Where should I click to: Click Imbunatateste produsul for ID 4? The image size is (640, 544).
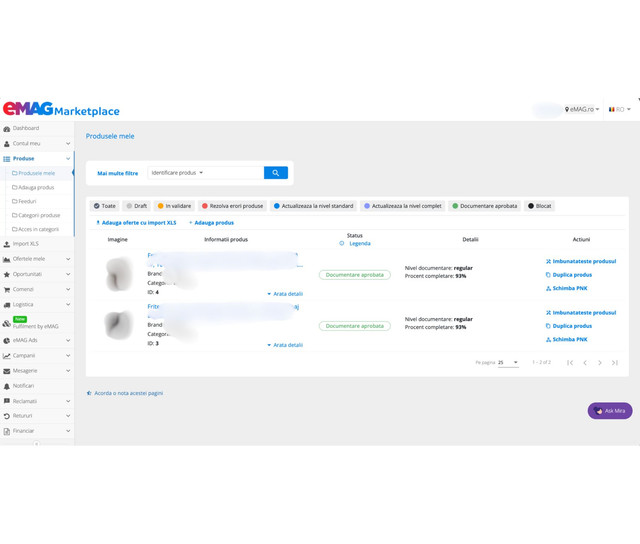point(581,262)
